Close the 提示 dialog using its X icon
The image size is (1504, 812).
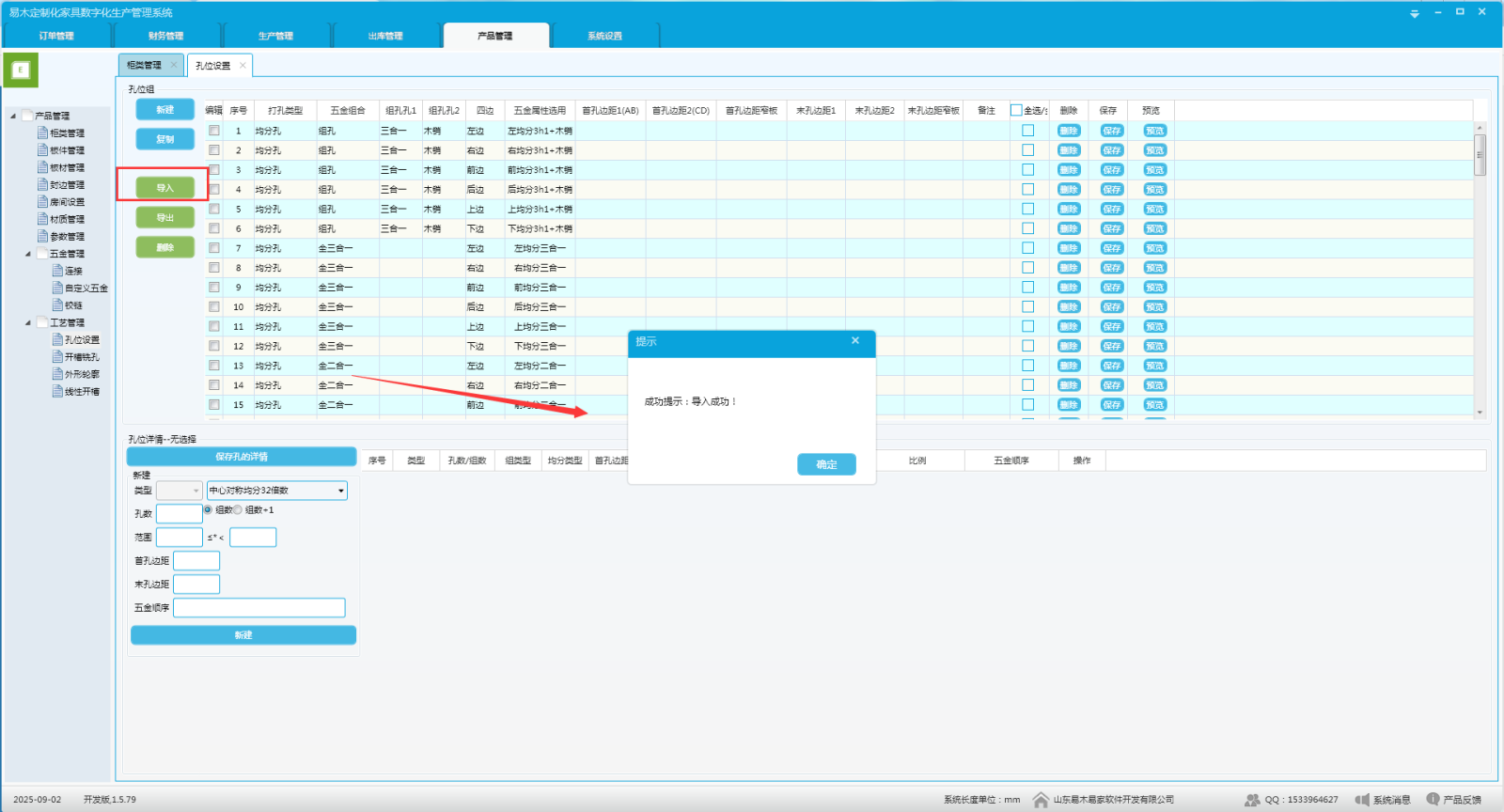[855, 341]
